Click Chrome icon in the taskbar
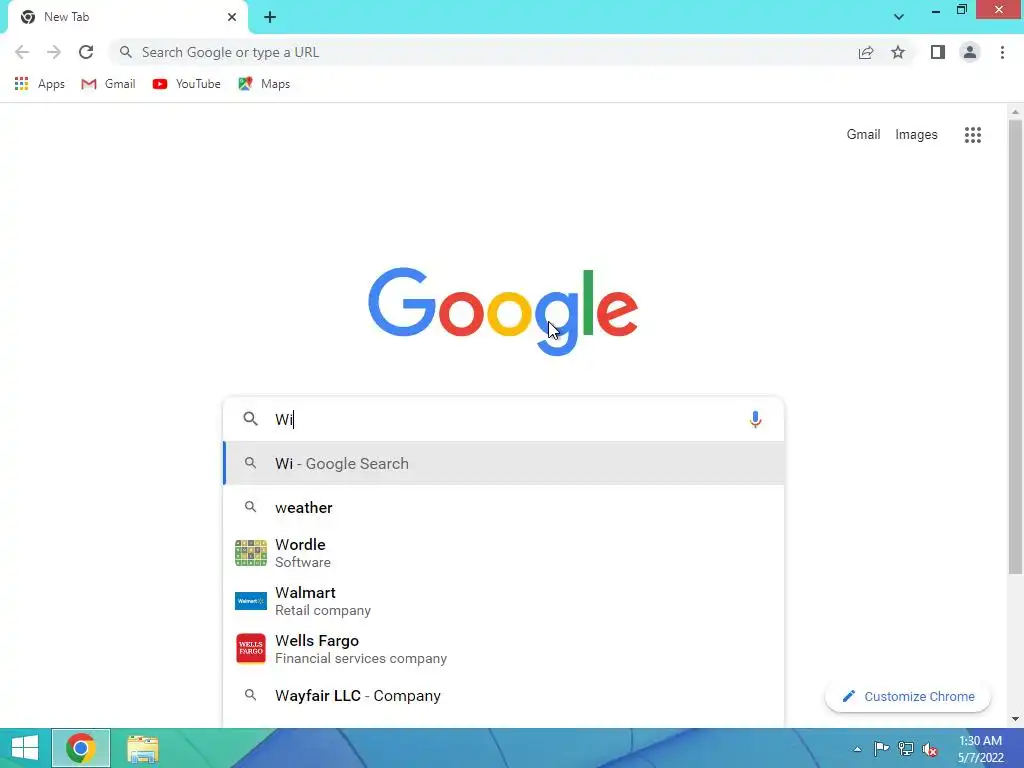 tap(80, 748)
